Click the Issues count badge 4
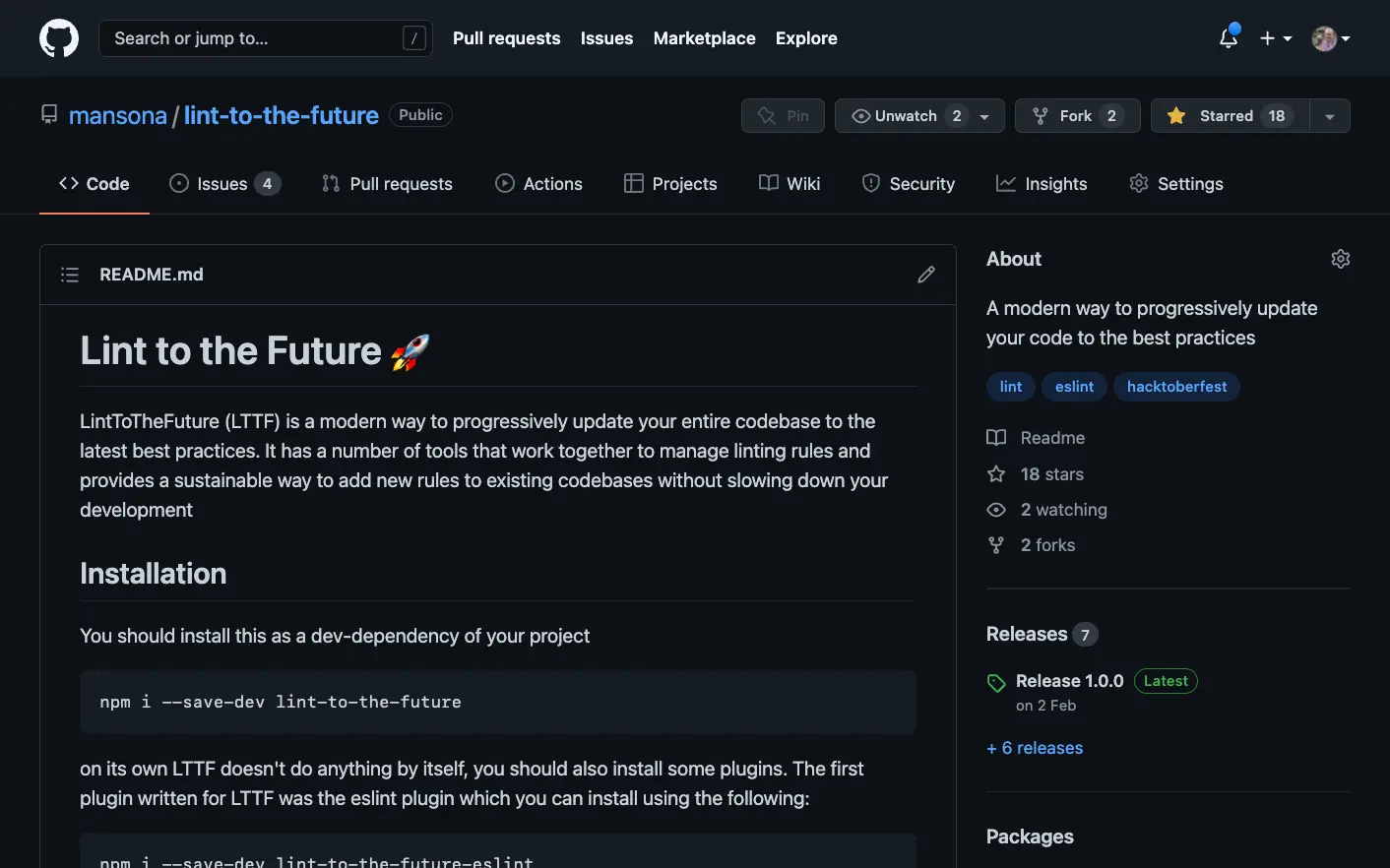 pyautogui.click(x=268, y=184)
